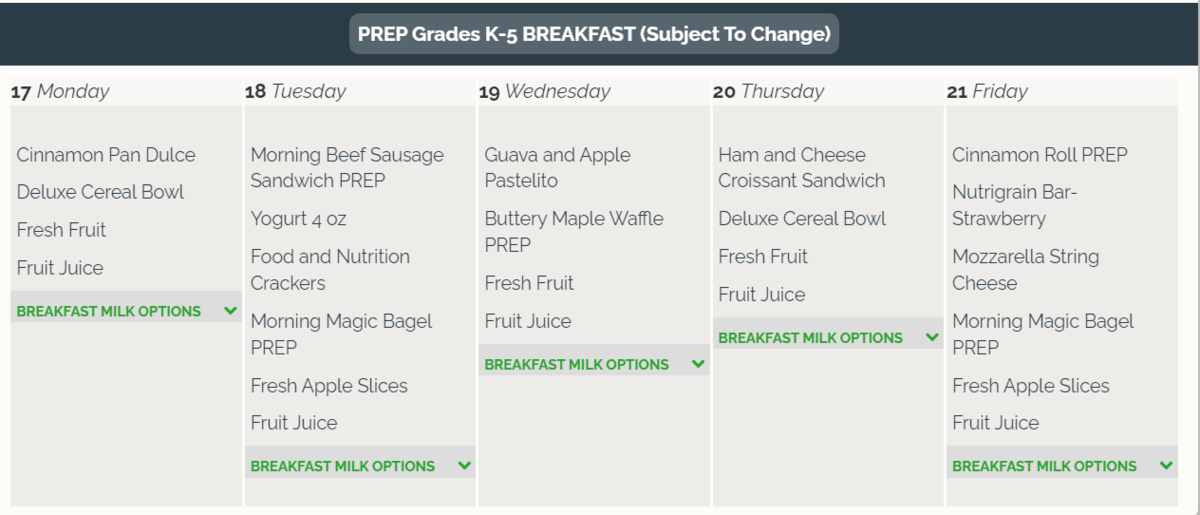Expand Friday's Breakfast Milk Options chevron

click(1166, 466)
